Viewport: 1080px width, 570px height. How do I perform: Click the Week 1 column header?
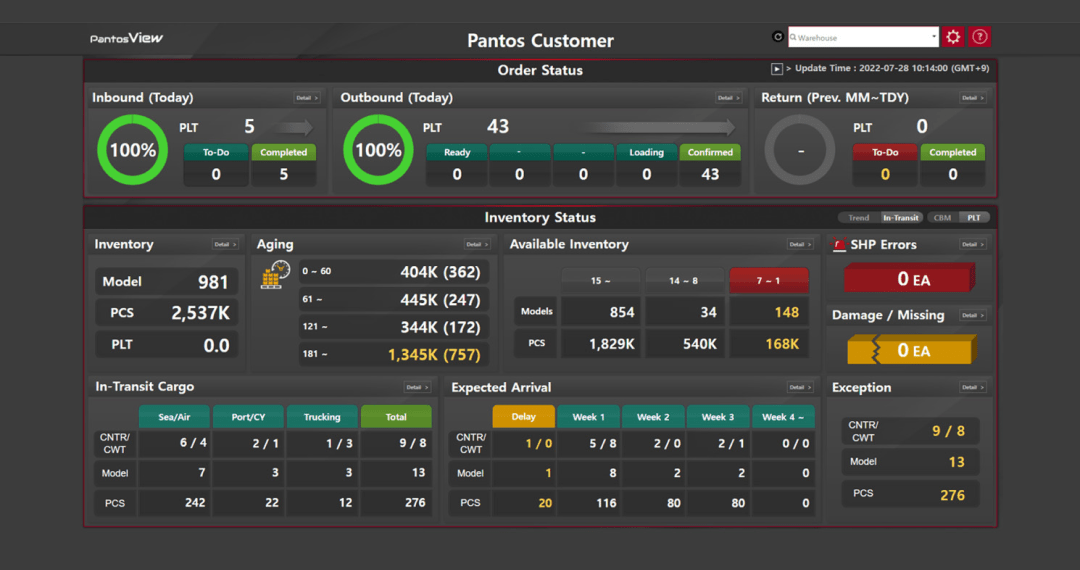coord(588,416)
